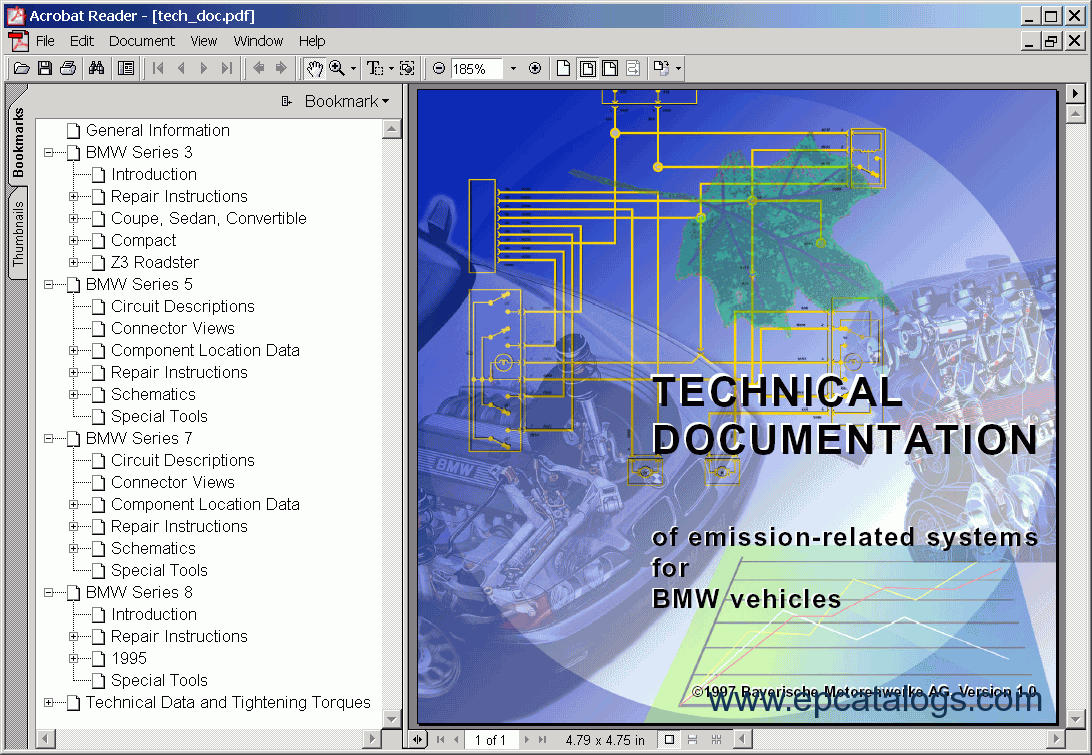
Task: Click document vertical scroll up arrow
Action: 1075,114
